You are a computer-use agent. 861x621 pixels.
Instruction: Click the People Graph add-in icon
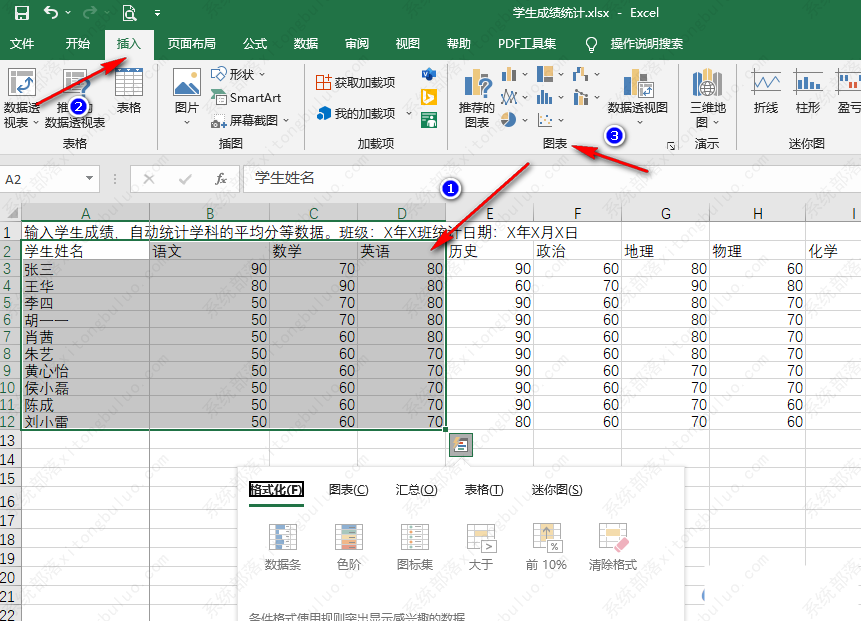[428, 120]
